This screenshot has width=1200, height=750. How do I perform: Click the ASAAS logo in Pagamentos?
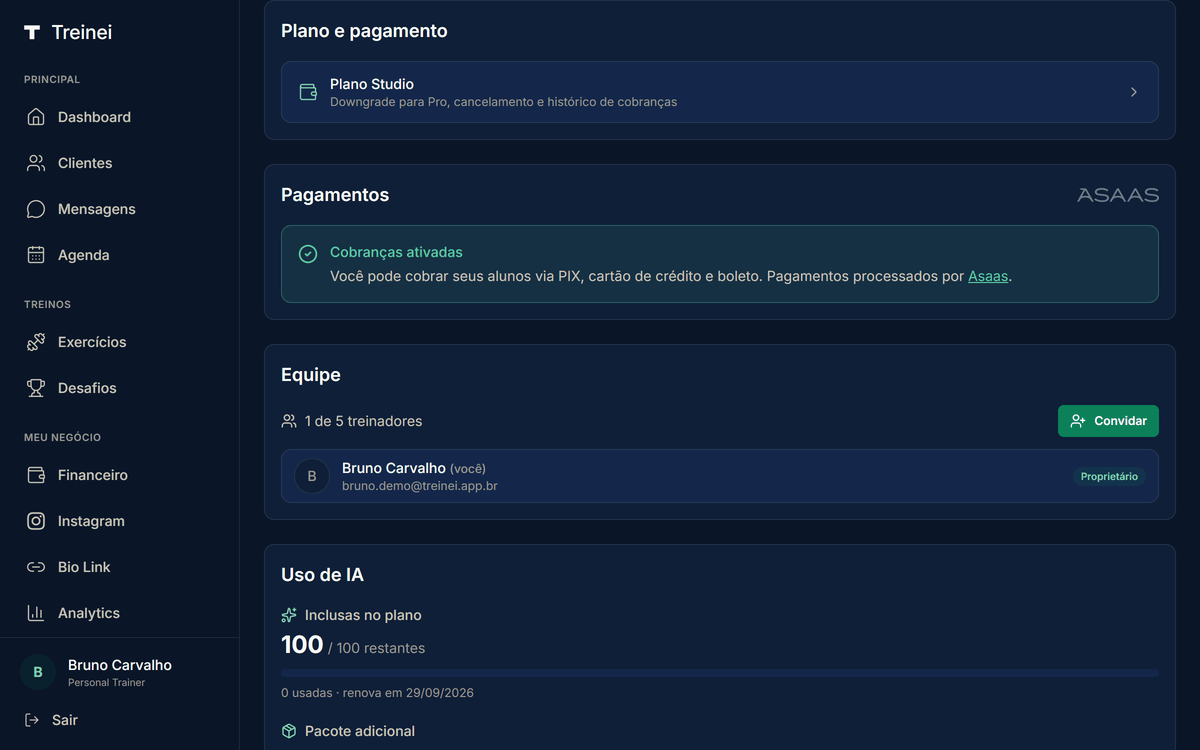(x=1118, y=195)
